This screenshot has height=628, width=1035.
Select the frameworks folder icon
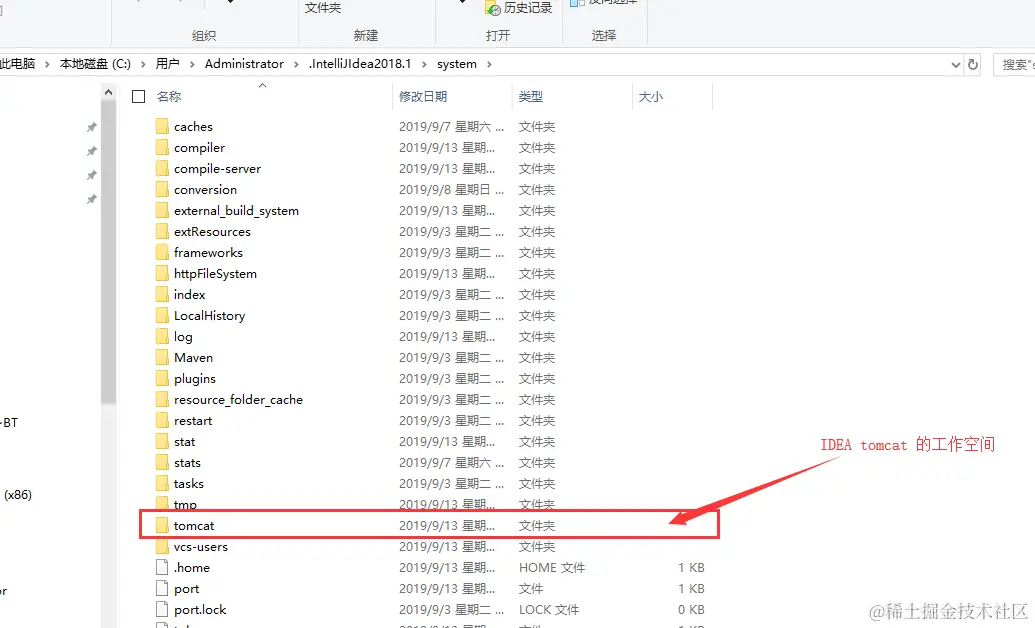[x=162, y=252]
